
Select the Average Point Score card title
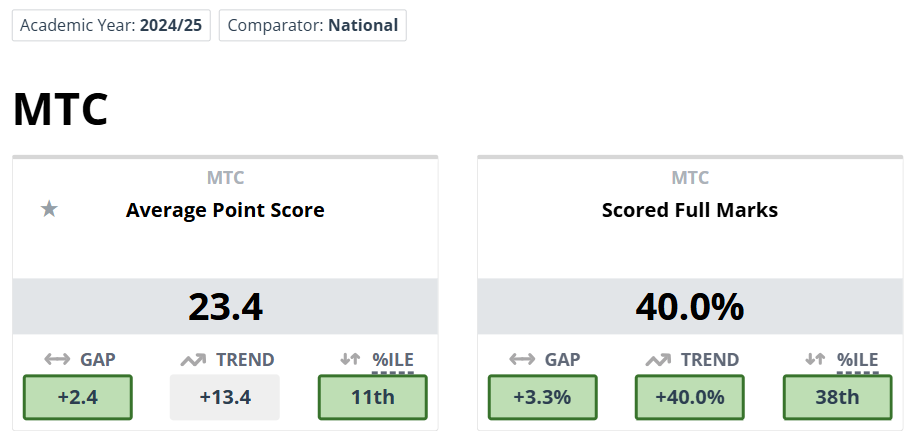[x=225, y=210]
